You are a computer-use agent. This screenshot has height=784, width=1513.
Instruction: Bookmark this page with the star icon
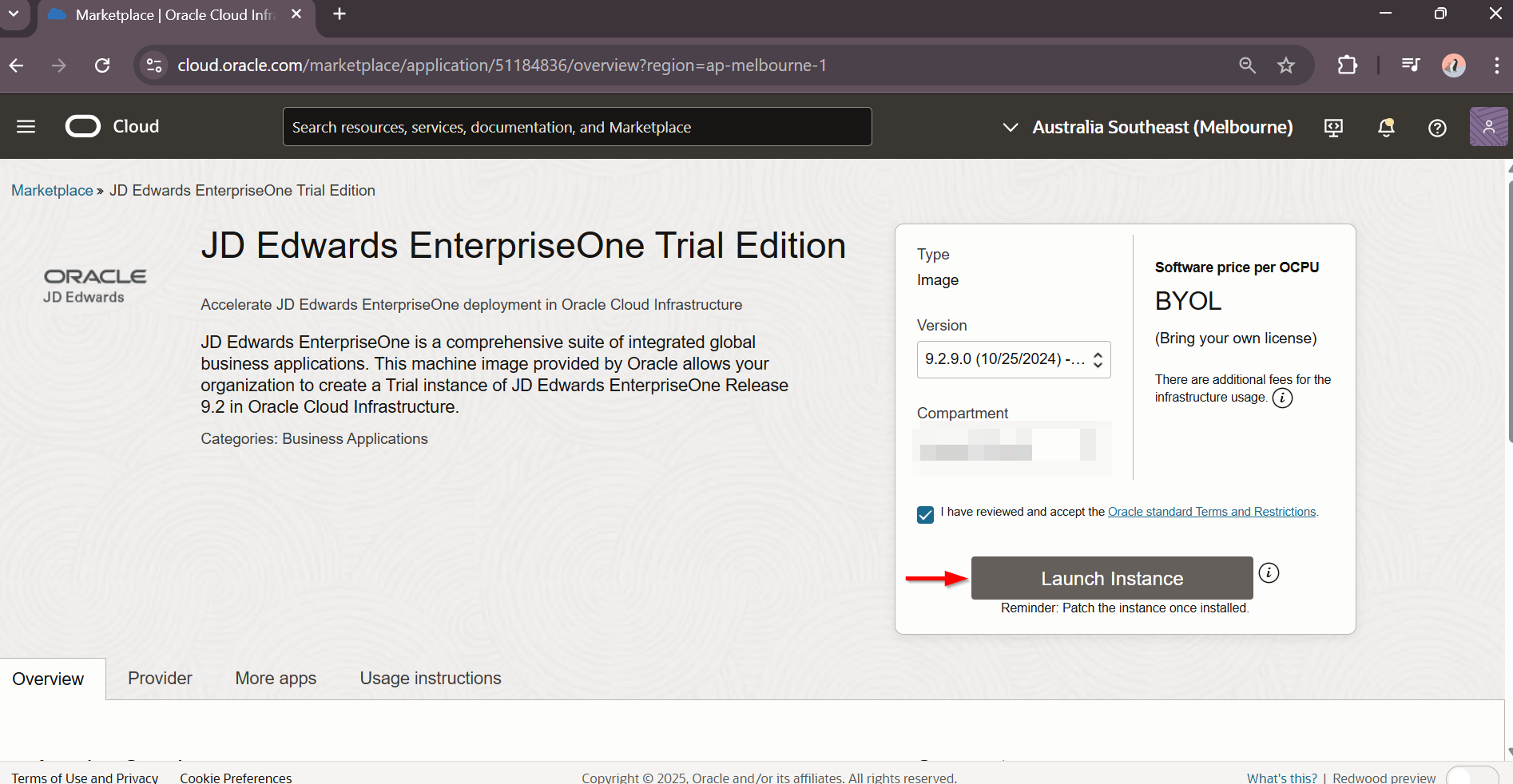(1286, 65)
